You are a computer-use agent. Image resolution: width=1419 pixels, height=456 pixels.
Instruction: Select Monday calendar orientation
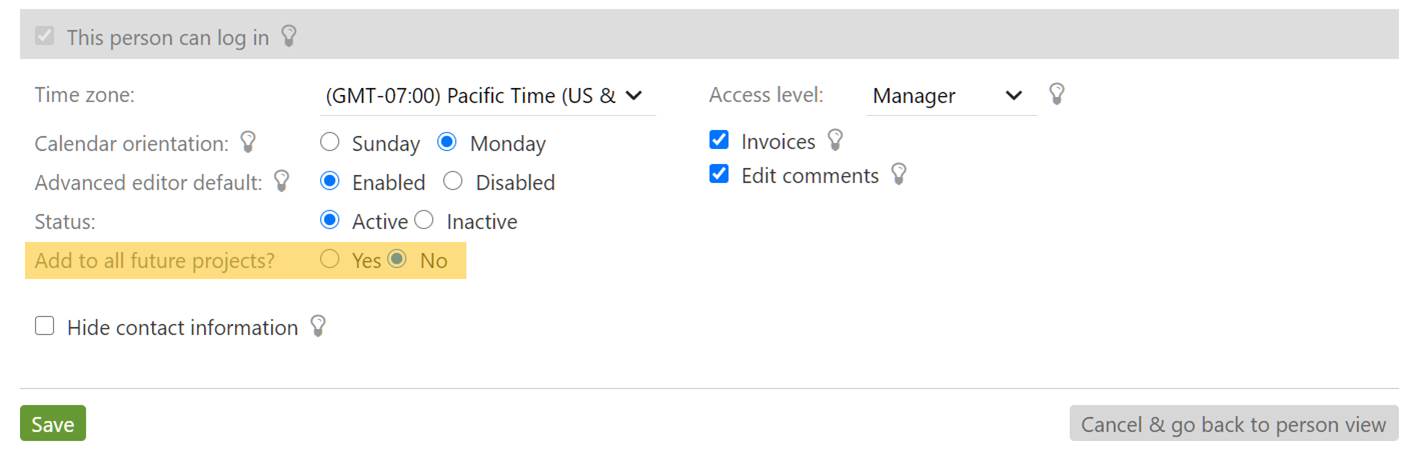tap(448, 142)
